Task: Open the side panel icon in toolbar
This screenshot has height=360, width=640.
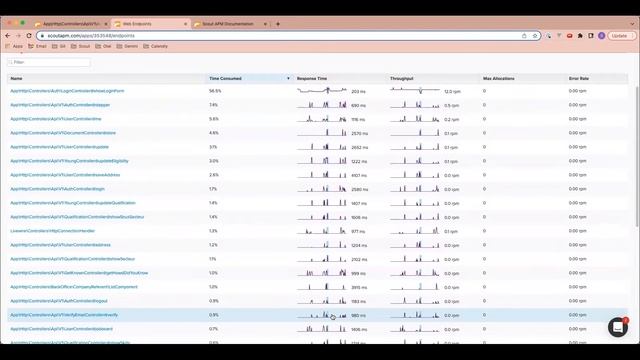Action: [591, 36]
